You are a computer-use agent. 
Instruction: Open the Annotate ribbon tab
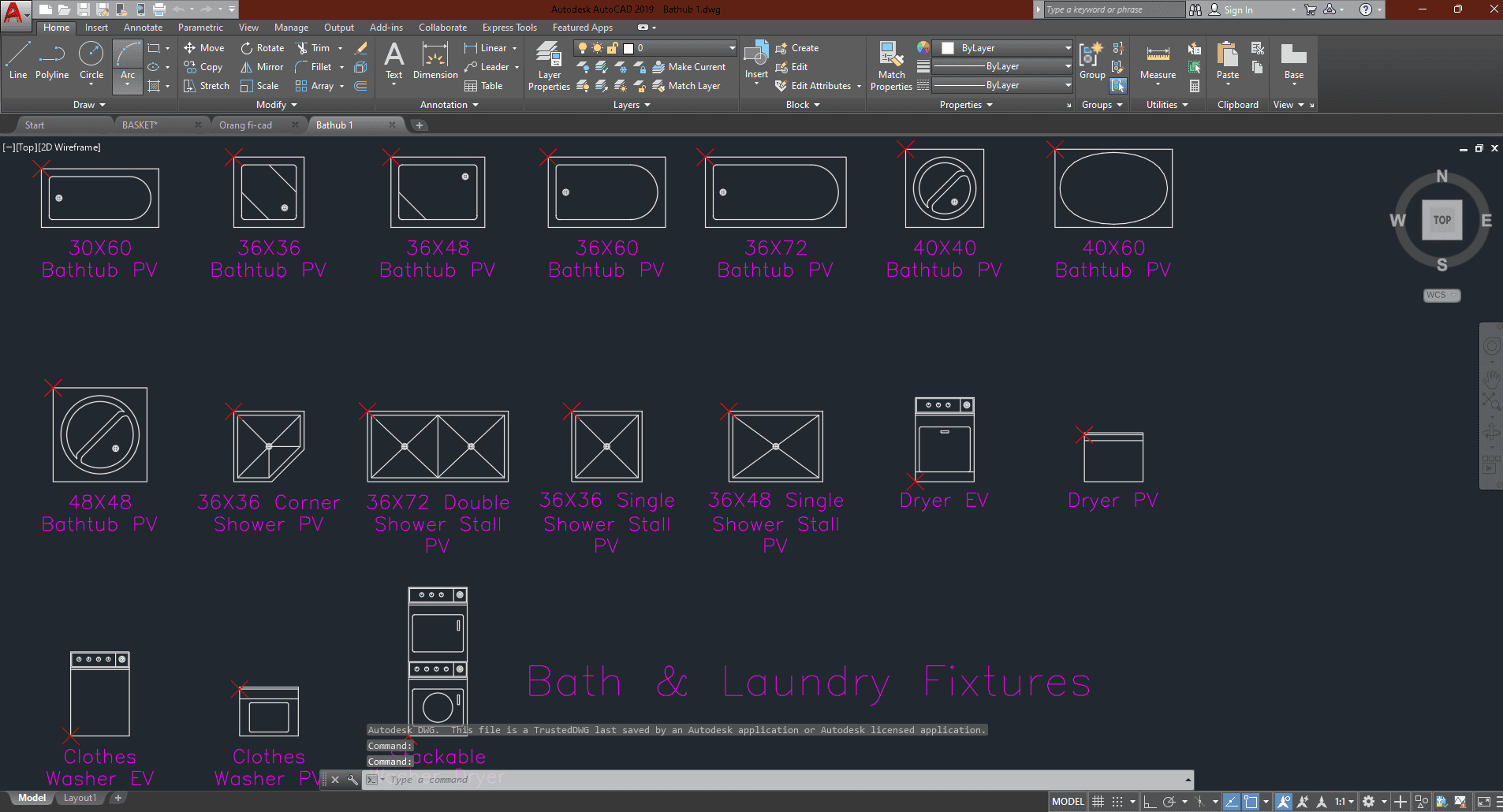(x=143, y=28)
